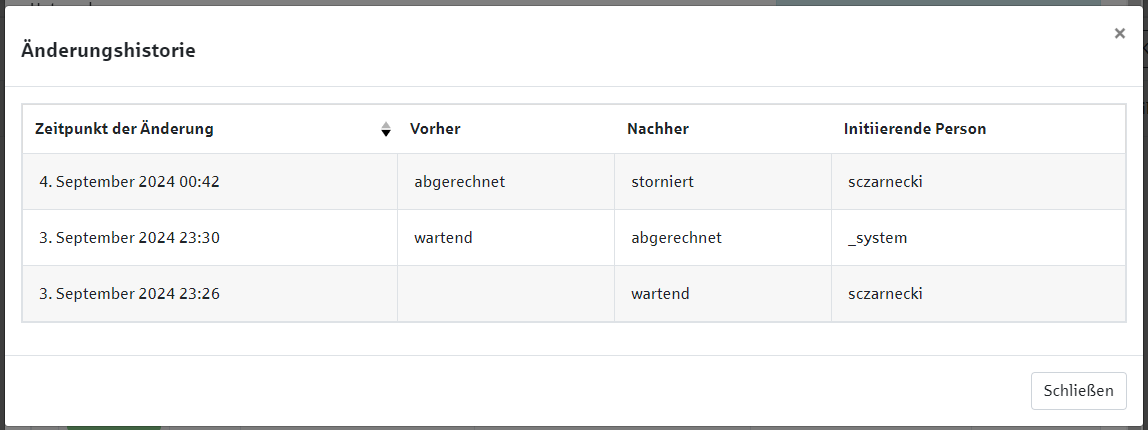Click the empty Vorher cell in the 23:26 row
This screenshot has width=1148, height=430.
tap(506, 294)
